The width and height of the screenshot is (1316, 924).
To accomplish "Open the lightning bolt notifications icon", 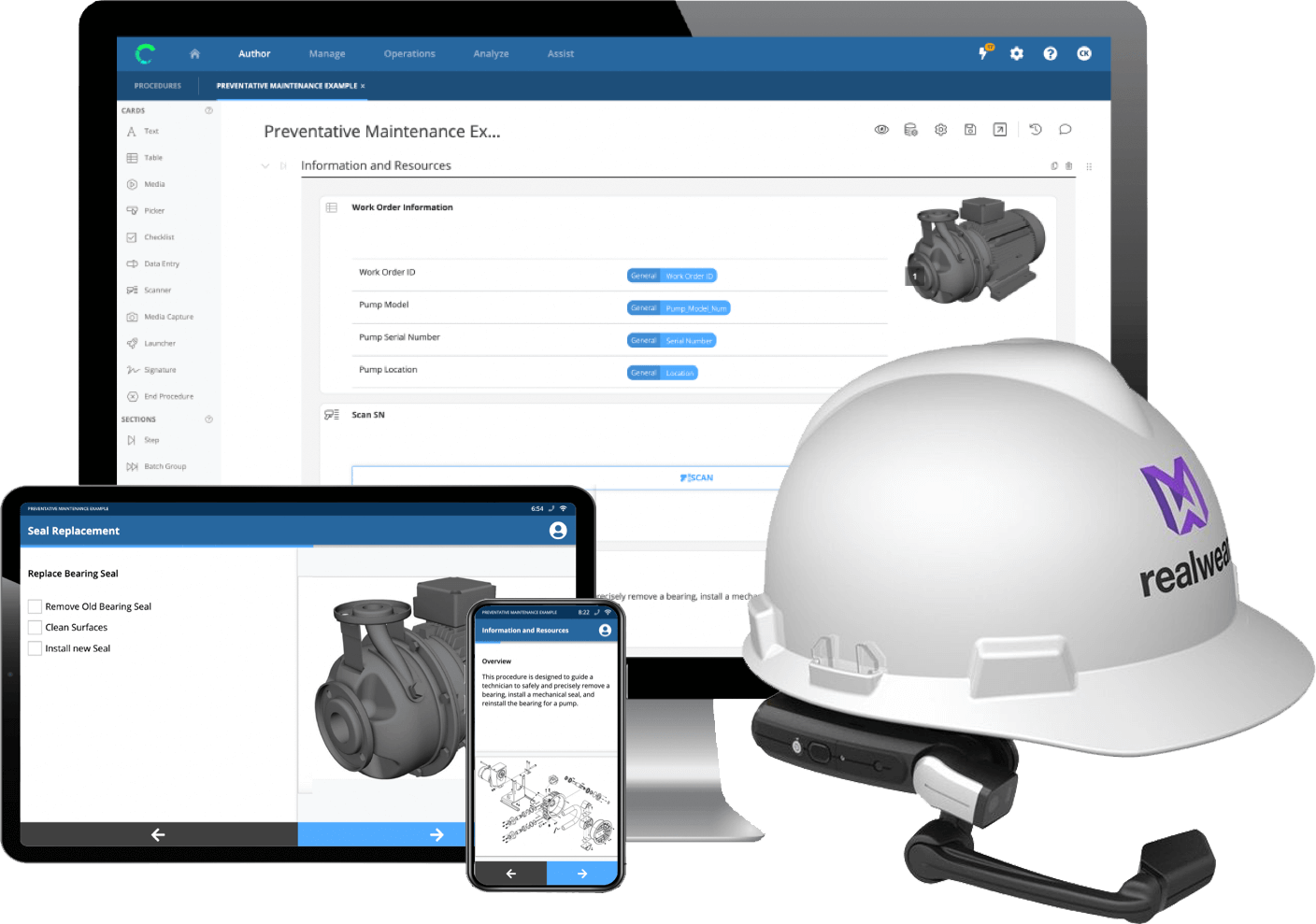I will pyautogui.click(x=984, y=53).
